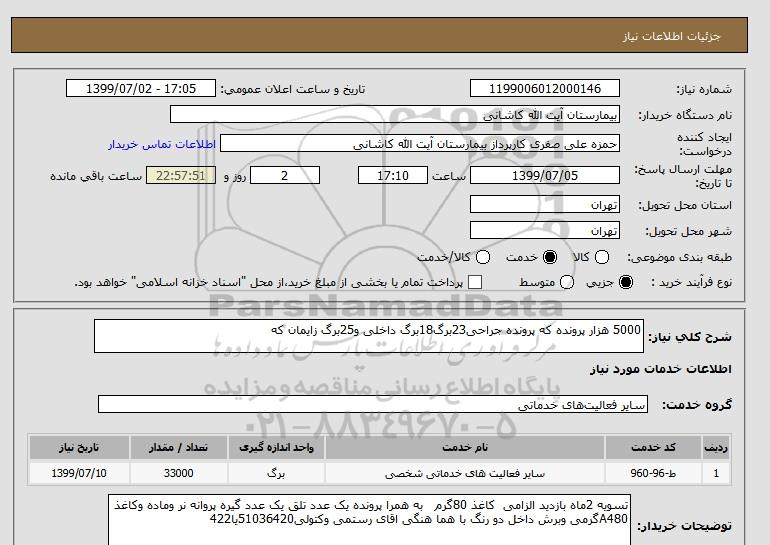Open the buyer contact information link

pyautogui.click(x=162, y=145)
